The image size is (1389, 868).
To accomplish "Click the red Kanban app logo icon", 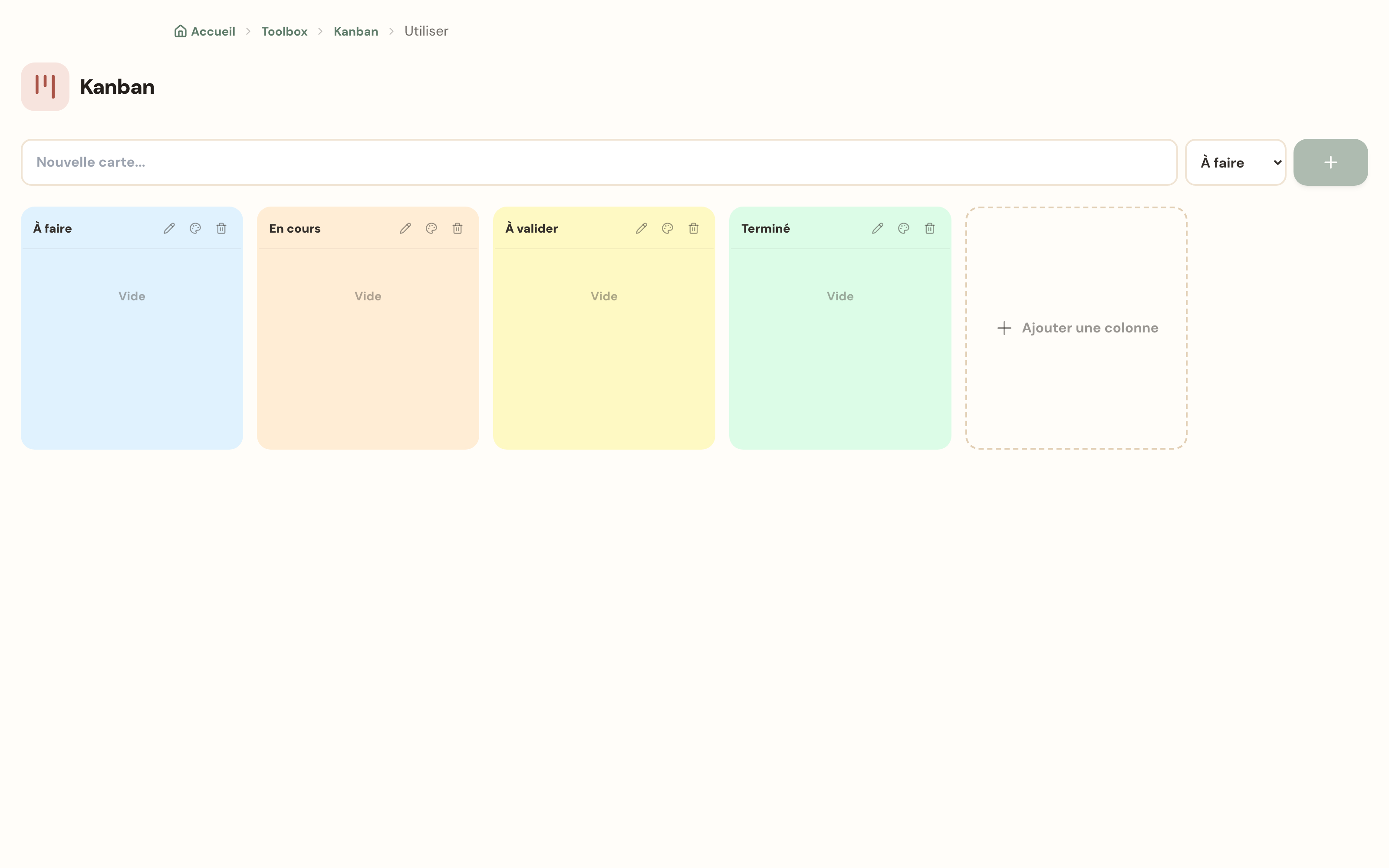I will click(x=45, y=87).
